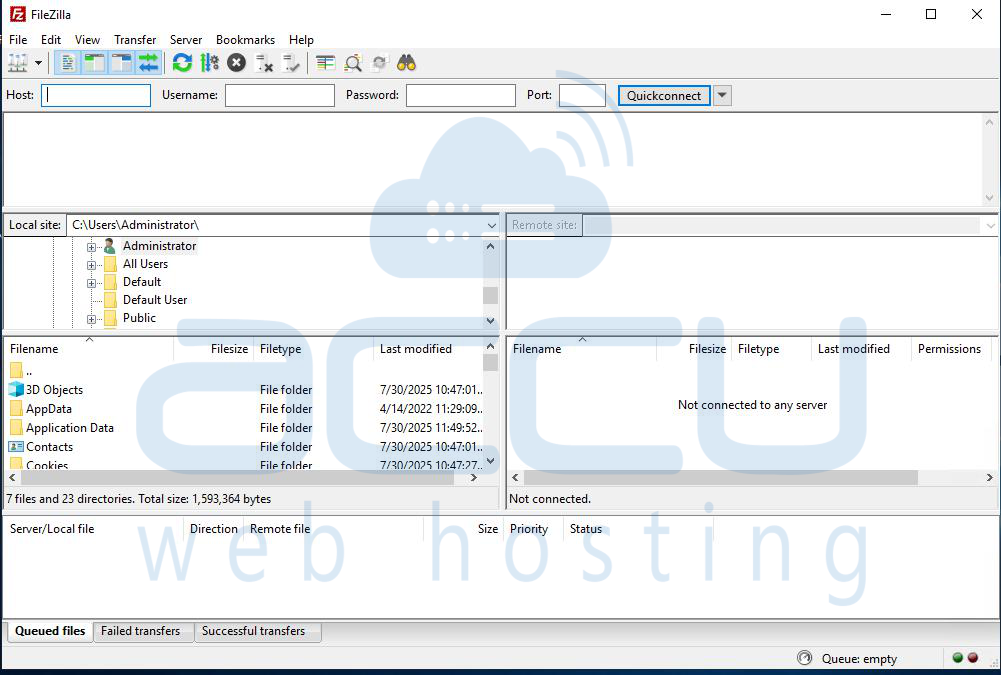Image resolution: width=1001 pixels, height=675 pixels.
Task: Select the 3D Objects folder row
Action: [x=244, y=390]
